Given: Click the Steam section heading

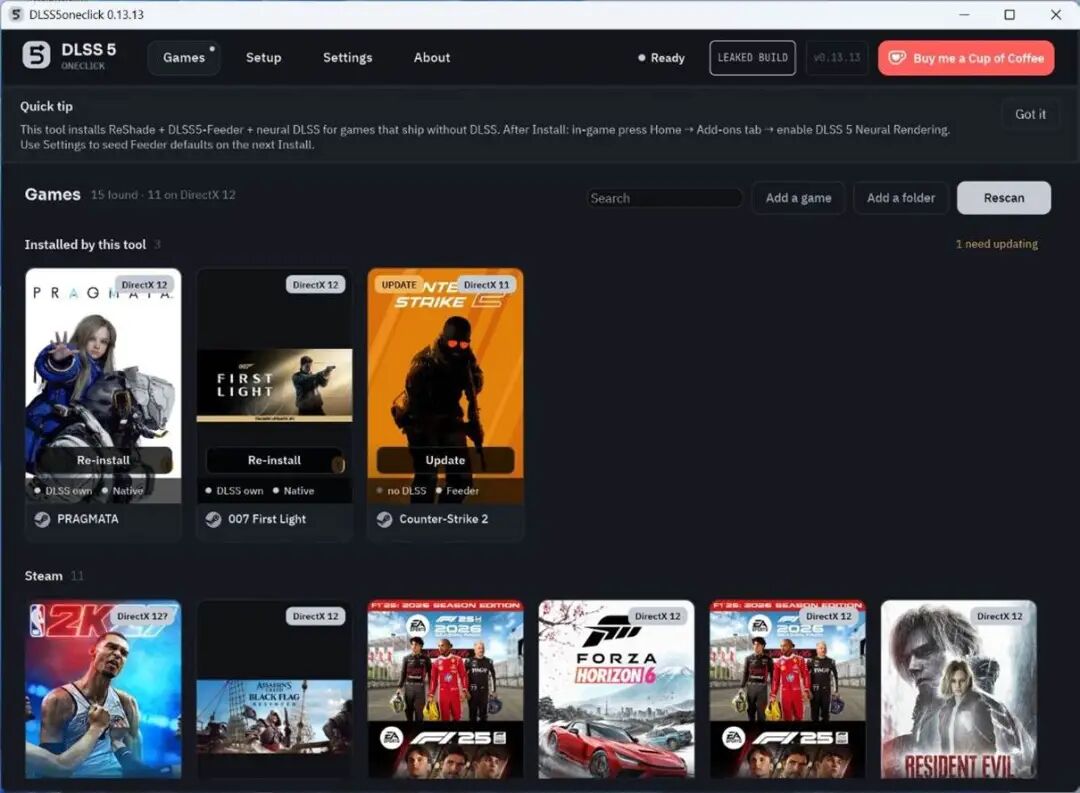Looking at the screenshot, I should click(x=43, y=576).
